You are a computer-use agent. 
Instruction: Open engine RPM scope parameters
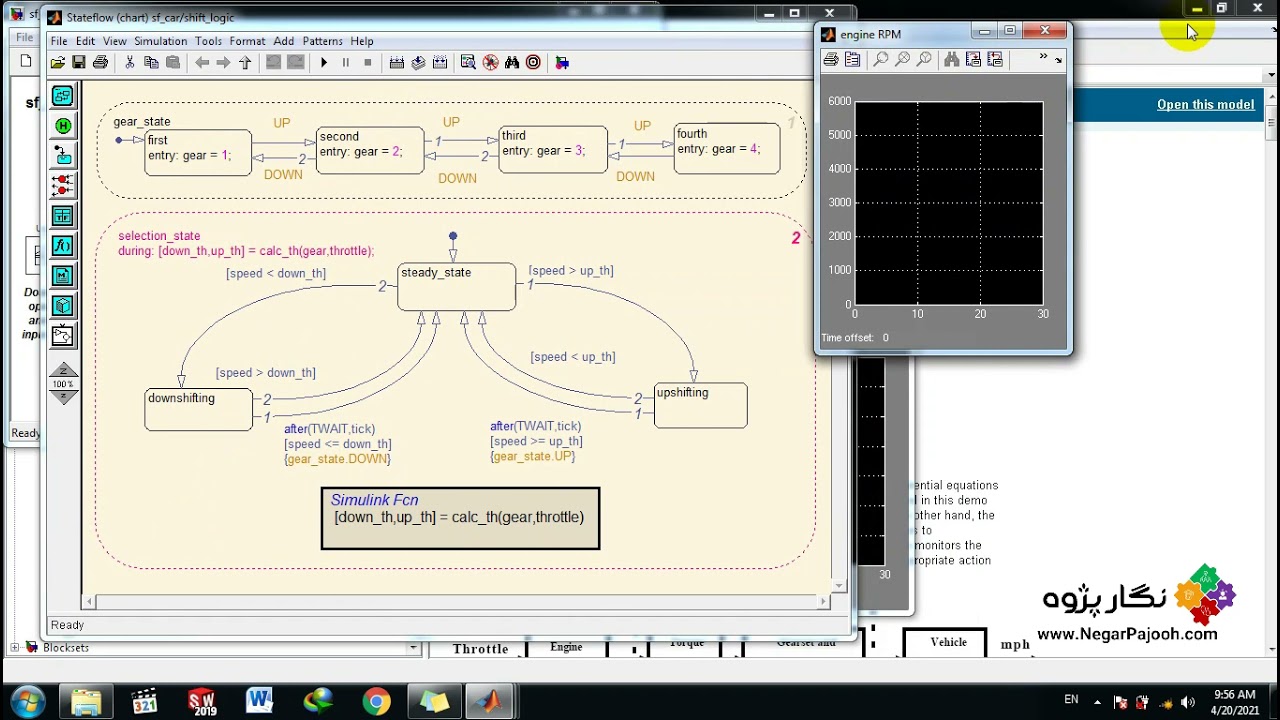tap(852, 60)
